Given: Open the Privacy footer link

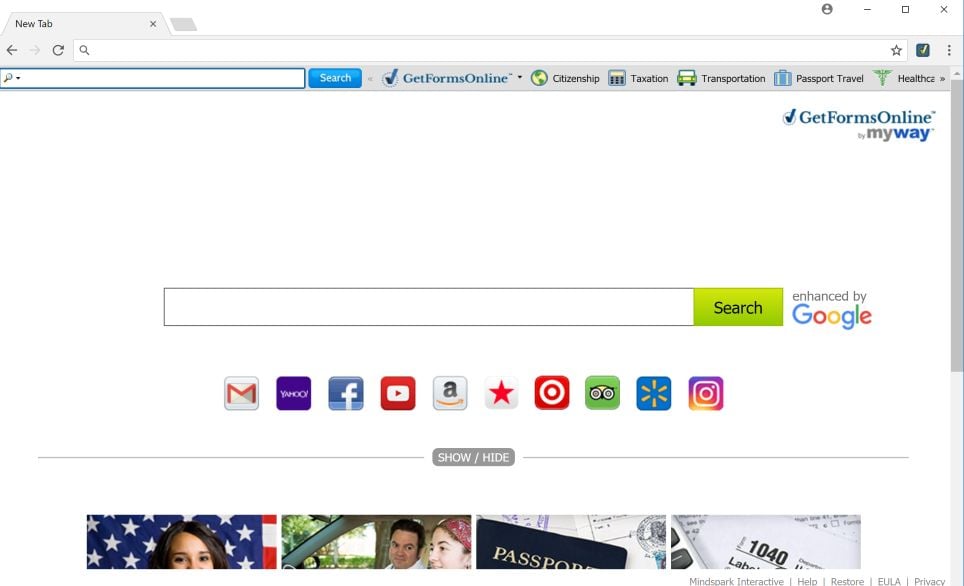Looking at the screenshot, I should pyautogui.click(x=930, y=581).
